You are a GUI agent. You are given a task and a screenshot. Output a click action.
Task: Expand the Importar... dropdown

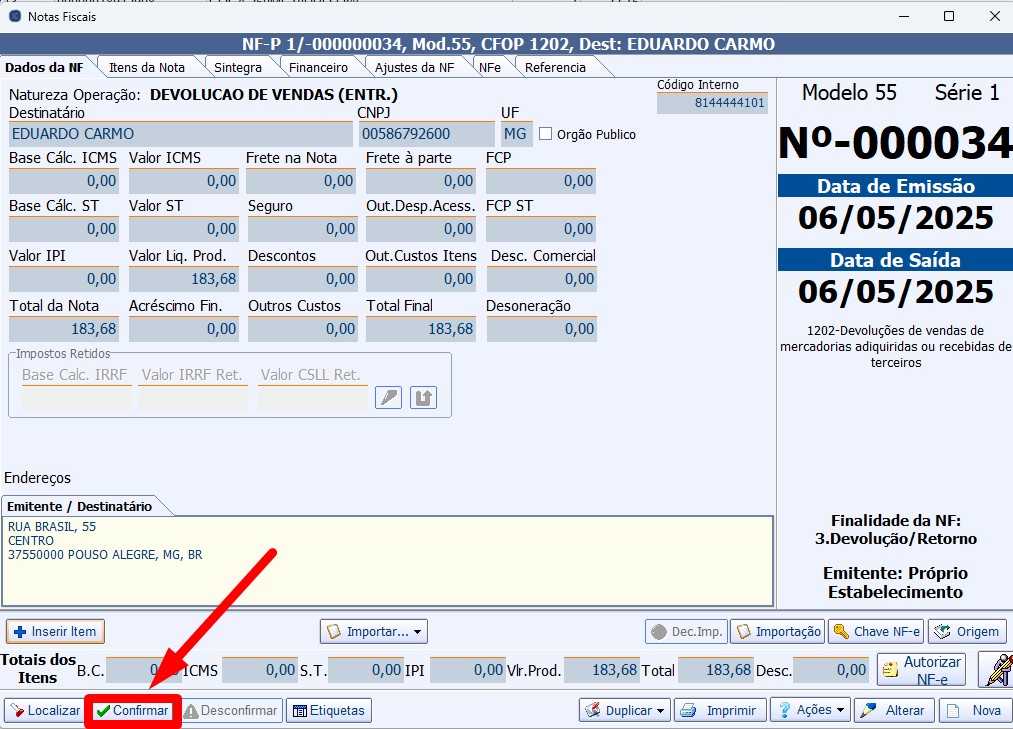374,631
